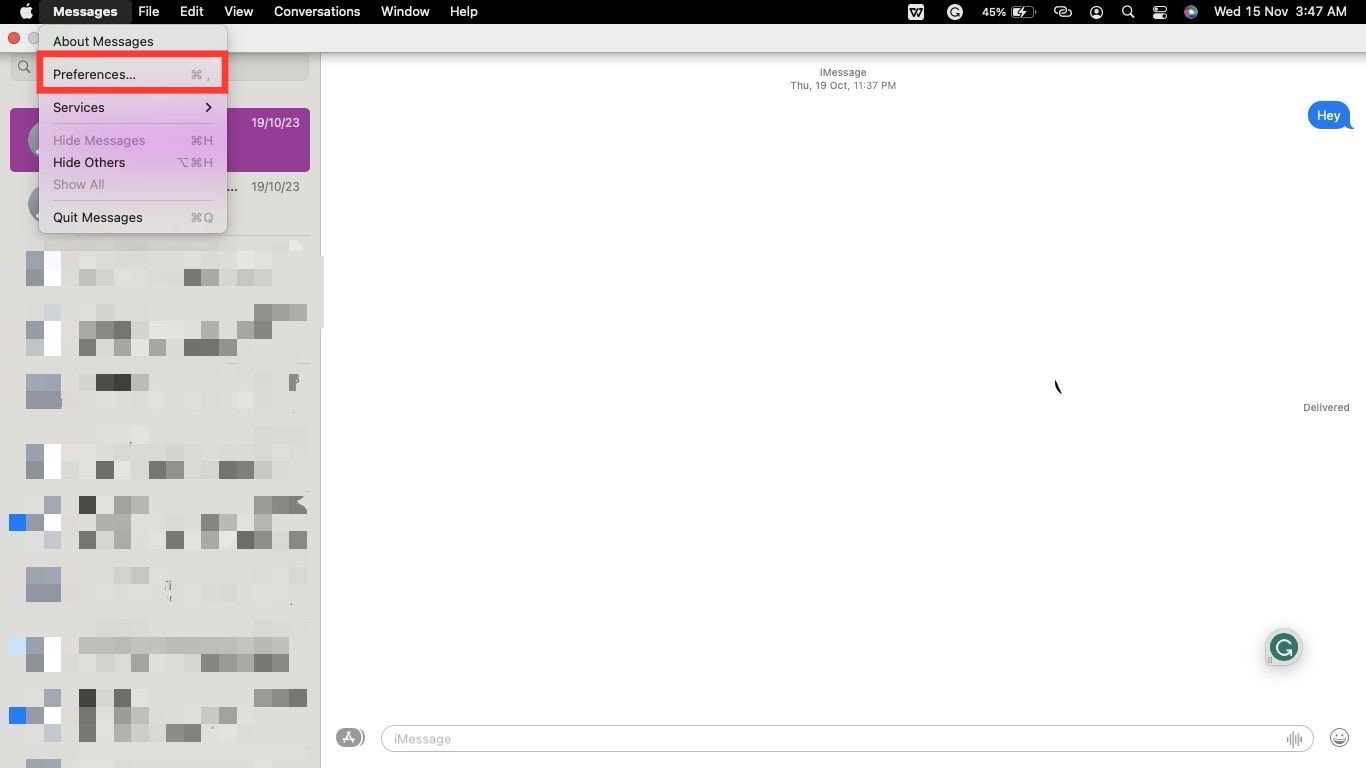1366x768 pixels.
Task: Open date and time Wed 15 Nov
Action: coord(1280,12)
